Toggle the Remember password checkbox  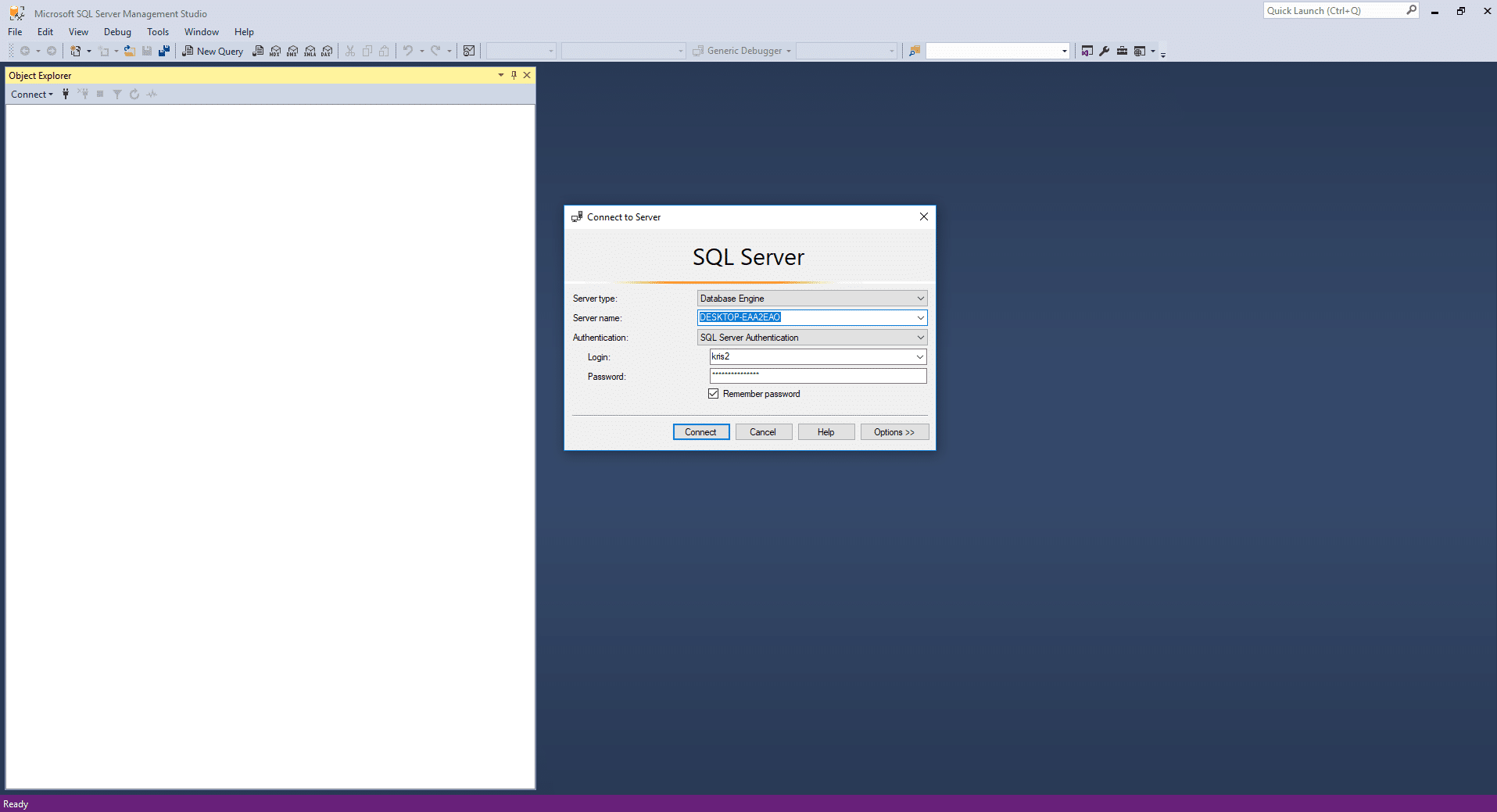[713, 394]
